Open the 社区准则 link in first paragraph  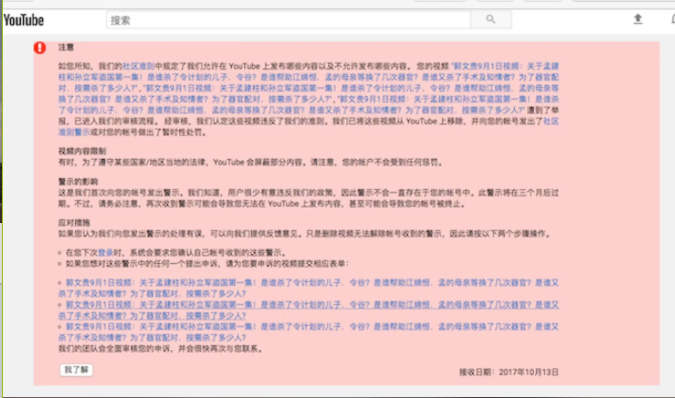pos(138,66)
